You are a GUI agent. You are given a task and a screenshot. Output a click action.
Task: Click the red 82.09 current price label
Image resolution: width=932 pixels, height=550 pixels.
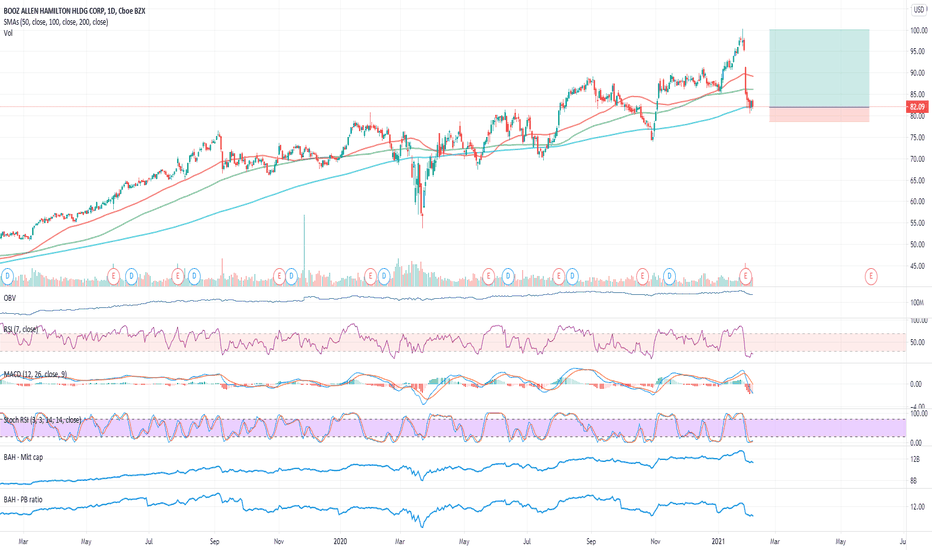918,107
